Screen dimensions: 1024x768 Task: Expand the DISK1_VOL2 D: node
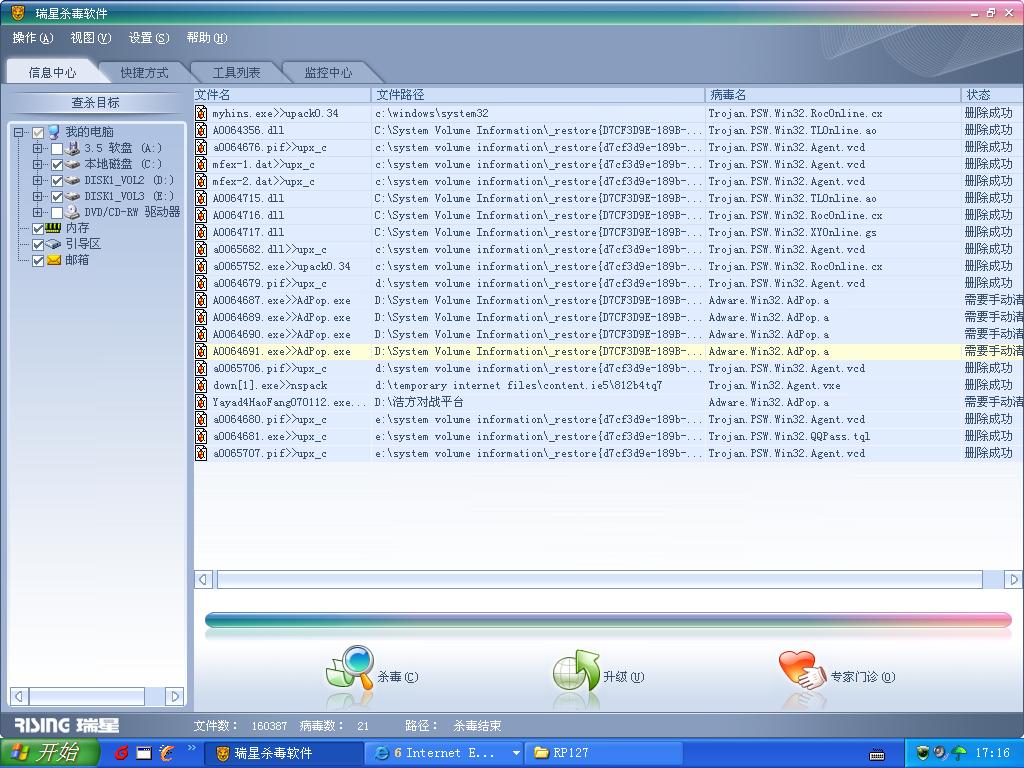point(38,180)
